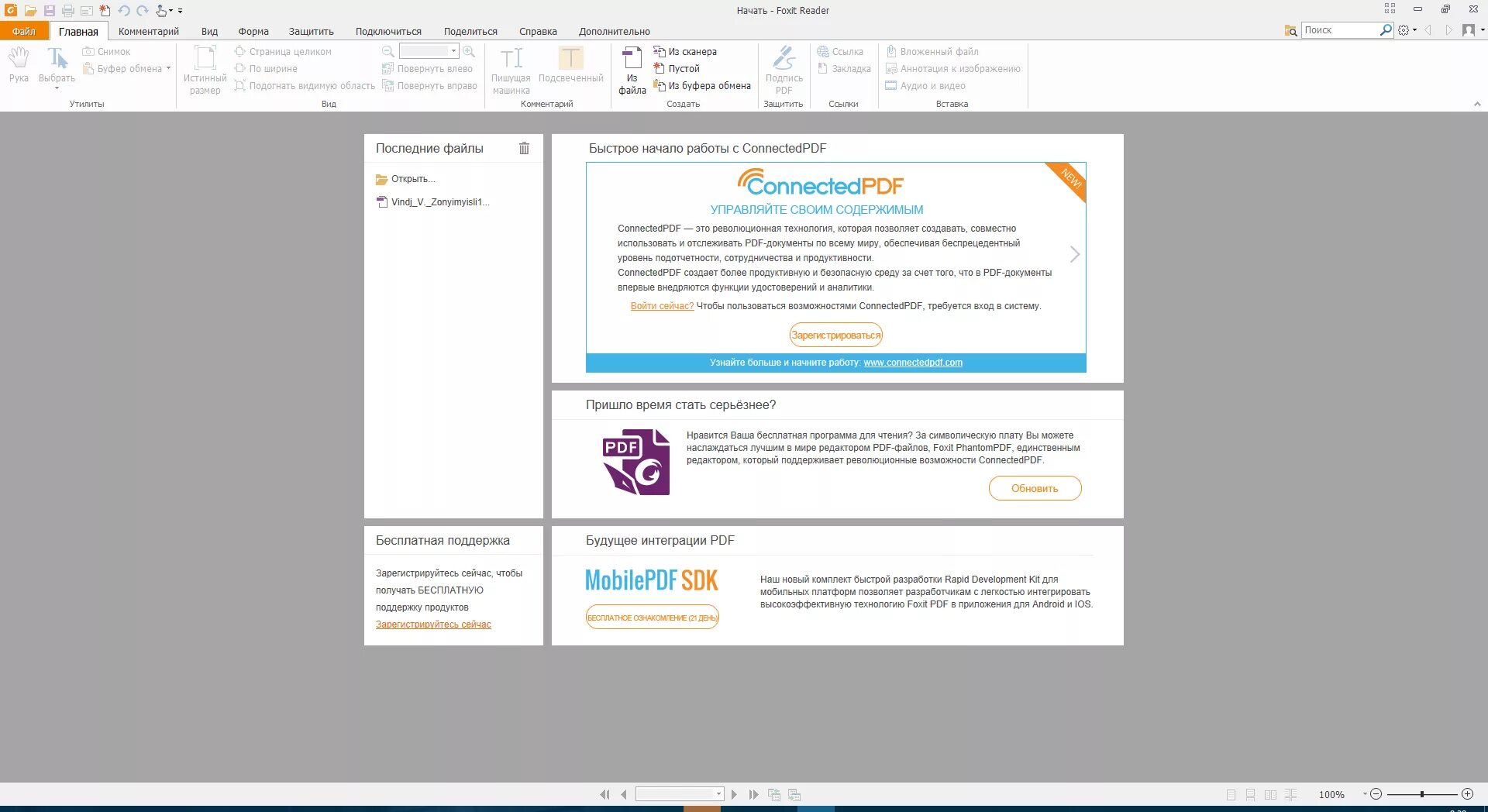Select the Hand (Рука) tool
Screen dimensions: 1488x812
tap(19, 65)
